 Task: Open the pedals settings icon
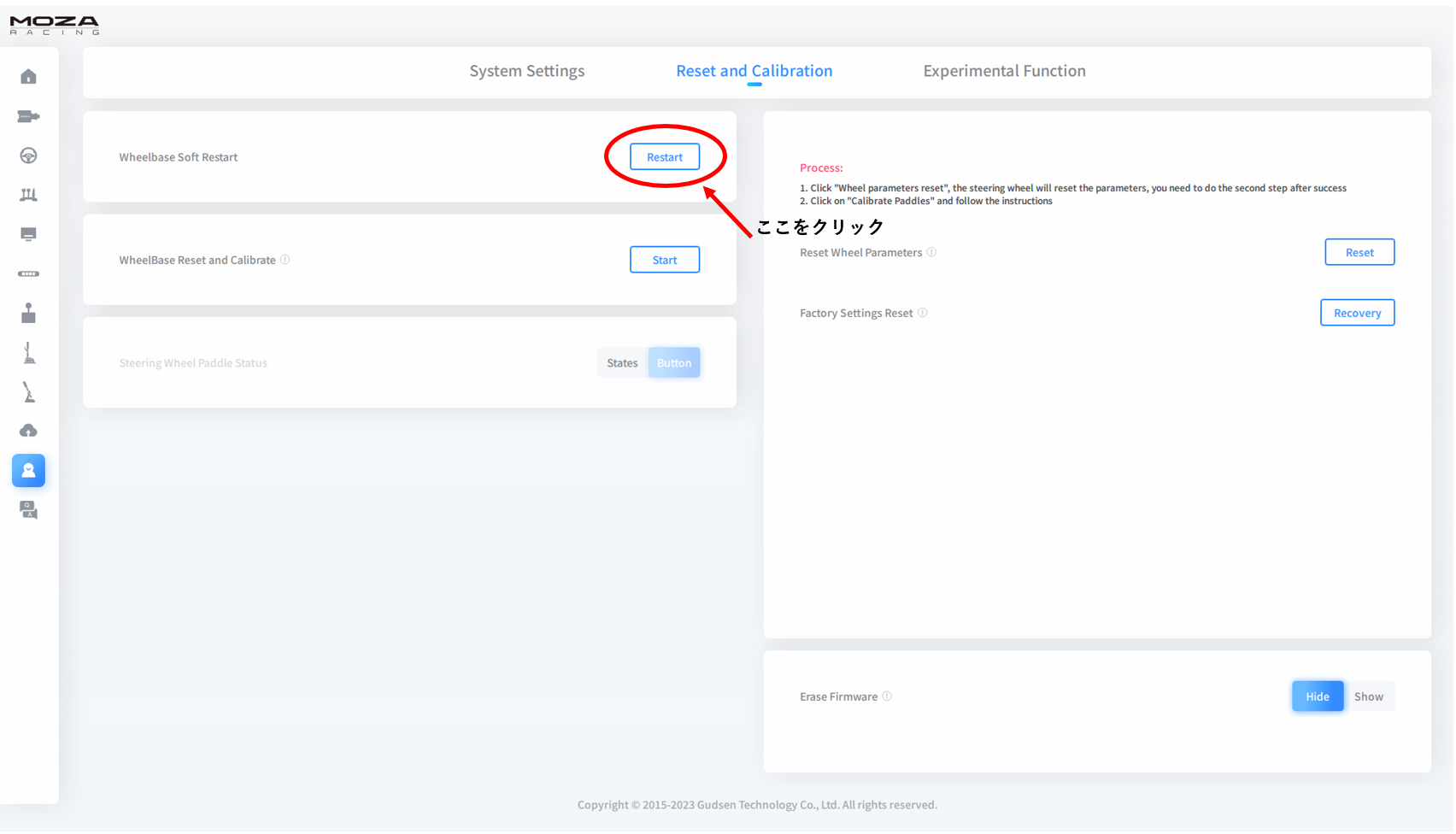[28, 195]
